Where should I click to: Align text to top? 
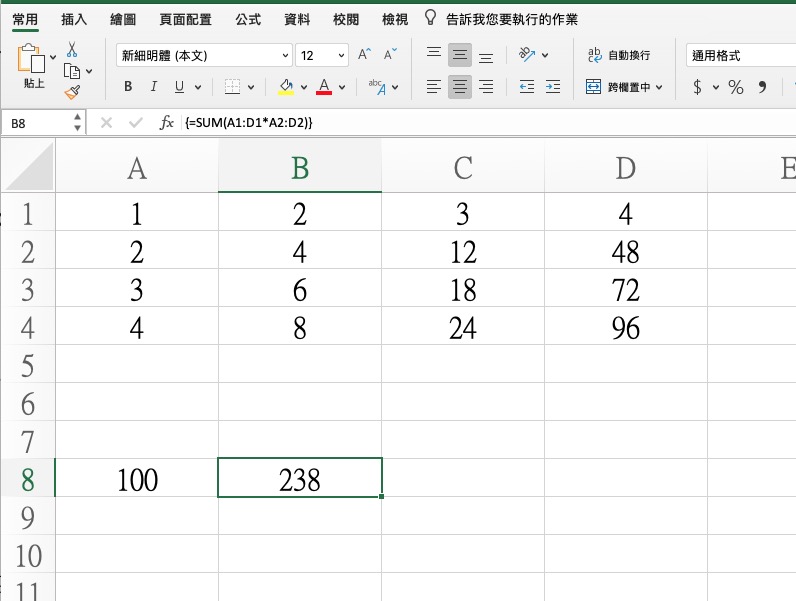tap(434, 54)
